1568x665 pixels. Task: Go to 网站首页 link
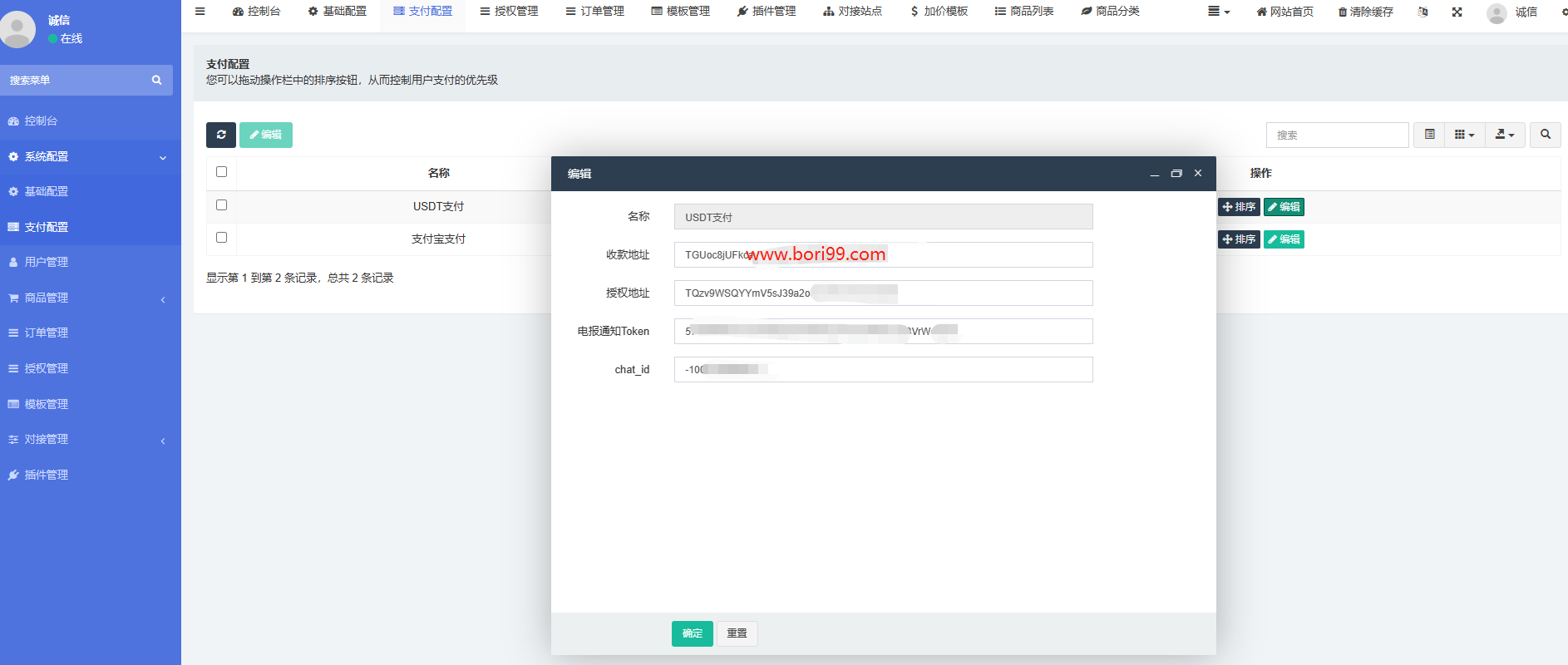tap(1284, 12)
